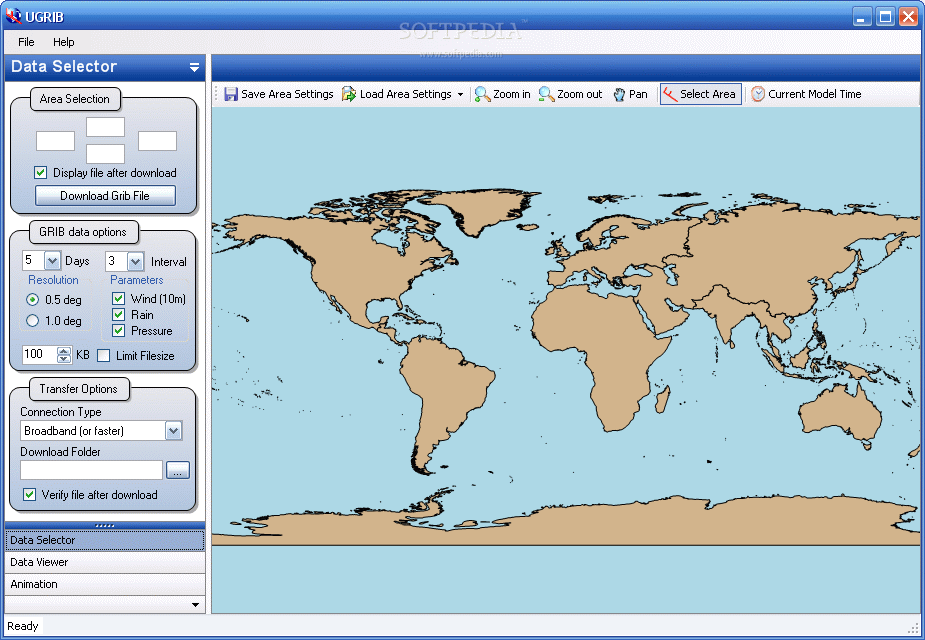The image size is (925, 640).
Task: Click the Parameters group label
Action: click(x=137, y=280)
